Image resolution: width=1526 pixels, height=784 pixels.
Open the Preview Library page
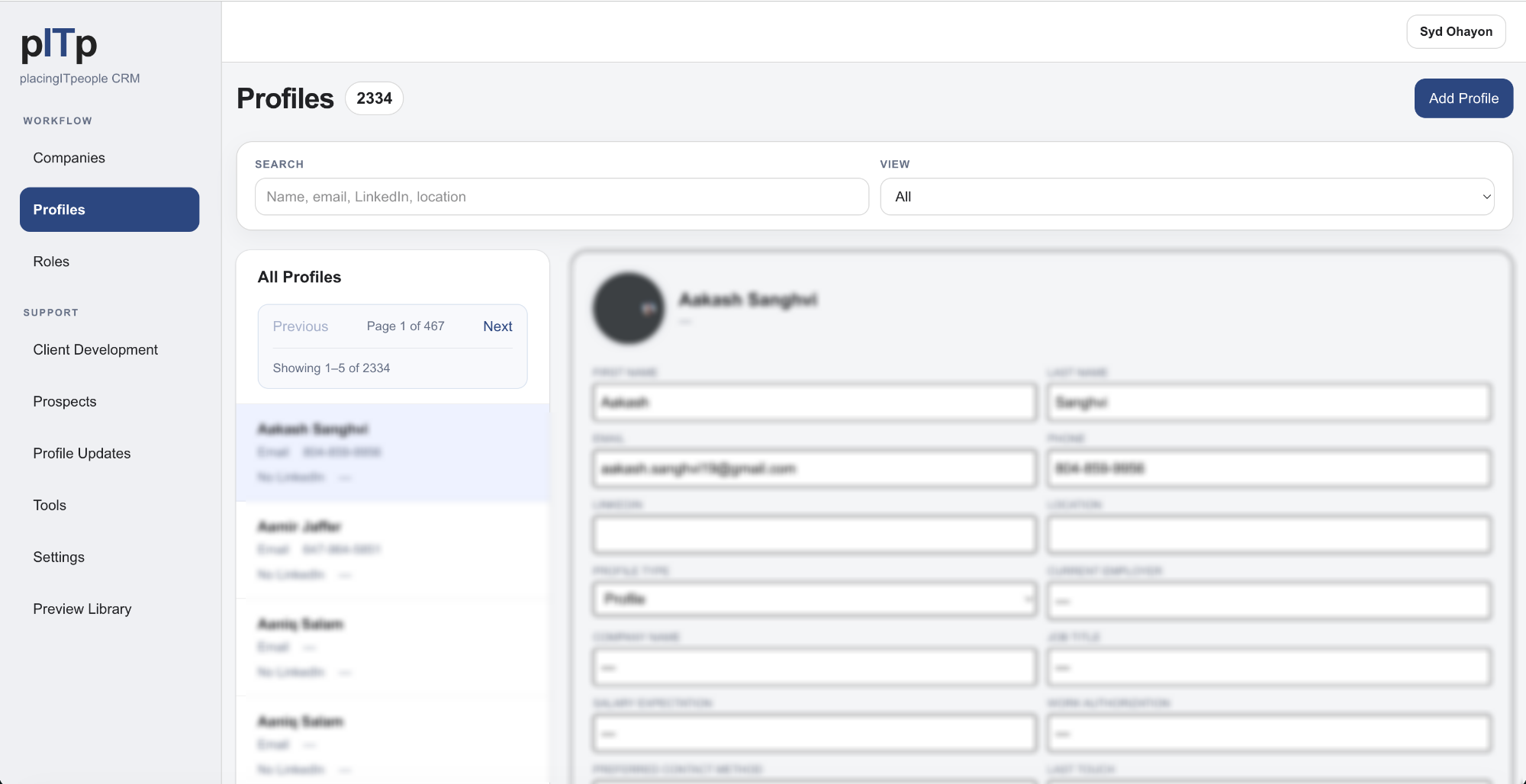[109, 609]
